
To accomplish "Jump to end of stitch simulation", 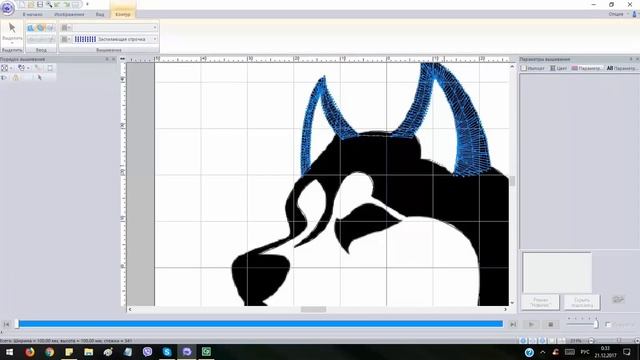I will [x=513, y=324].
